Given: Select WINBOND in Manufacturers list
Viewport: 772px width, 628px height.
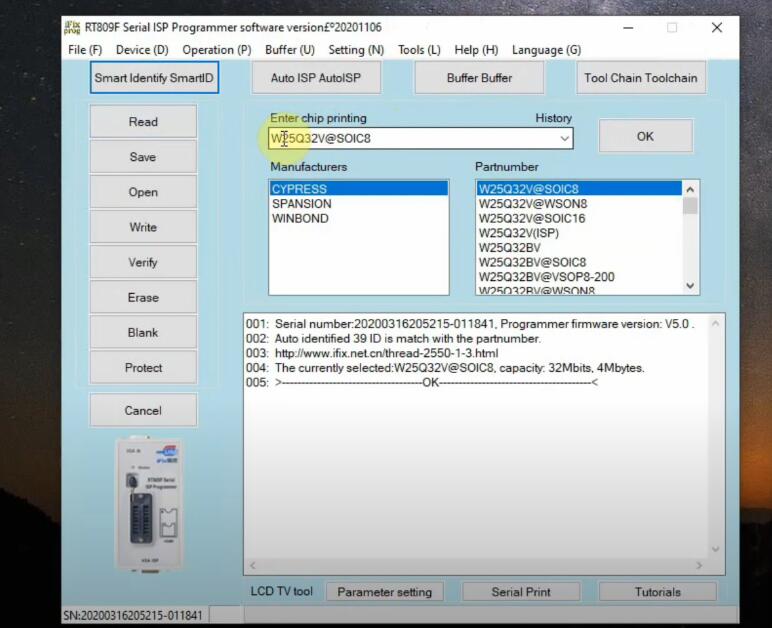Looking at the screenshot, I should click(359, 219).
